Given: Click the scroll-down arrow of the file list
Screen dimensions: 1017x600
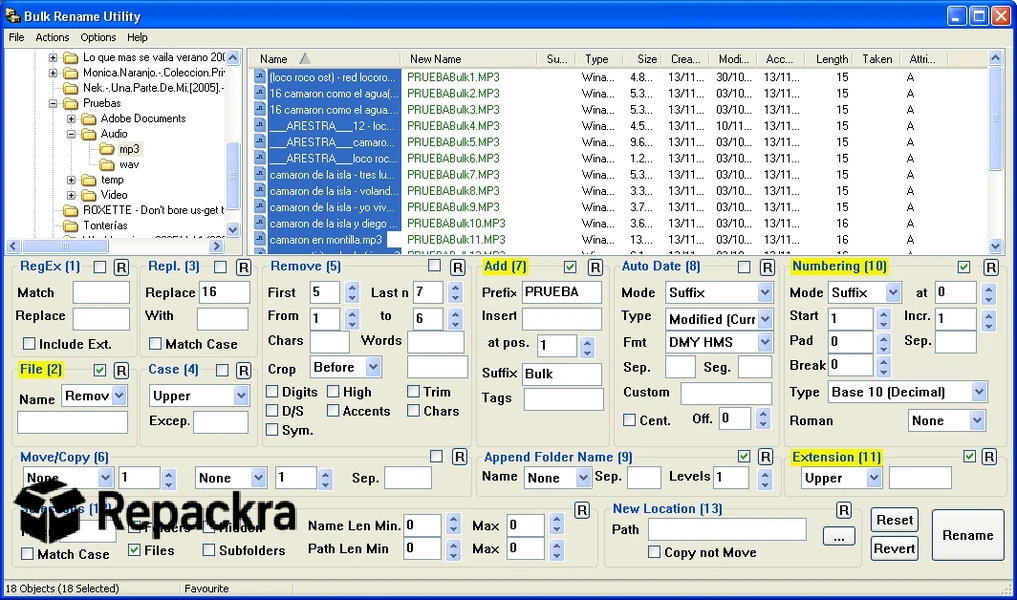Looking at the screenshot, I should [996, 246].
